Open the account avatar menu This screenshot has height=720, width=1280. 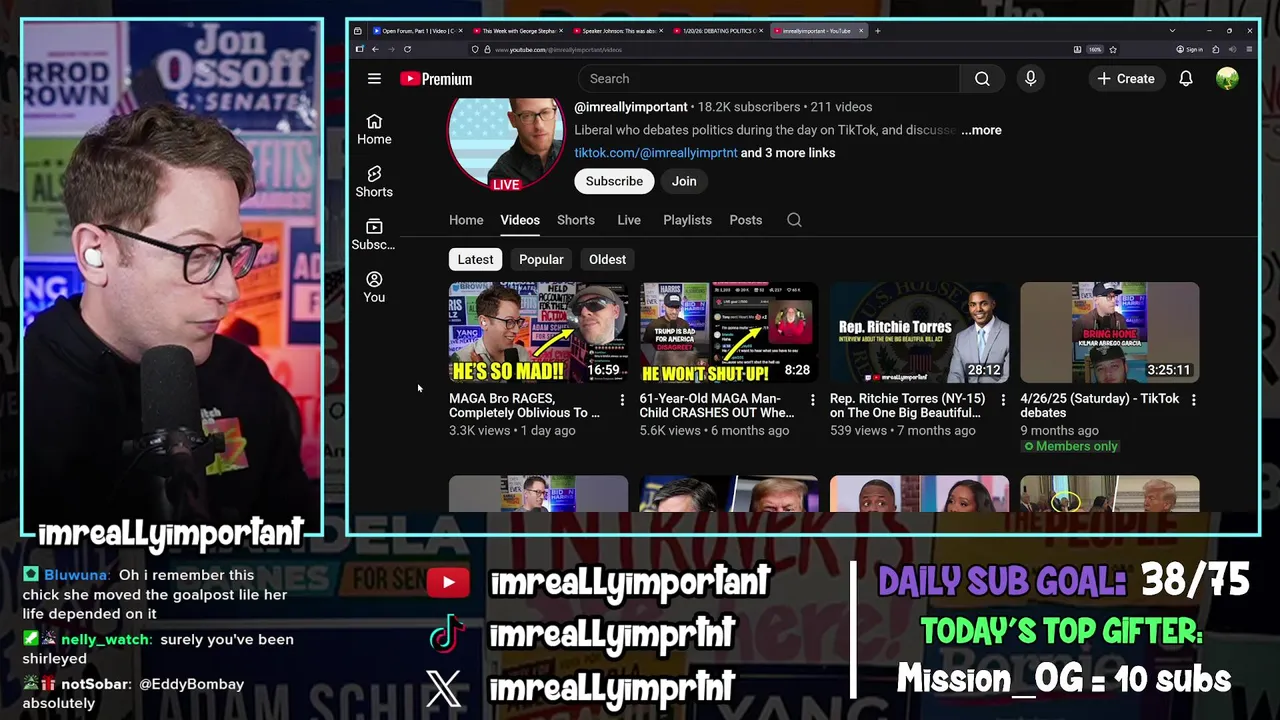[x=1227, y=79]
